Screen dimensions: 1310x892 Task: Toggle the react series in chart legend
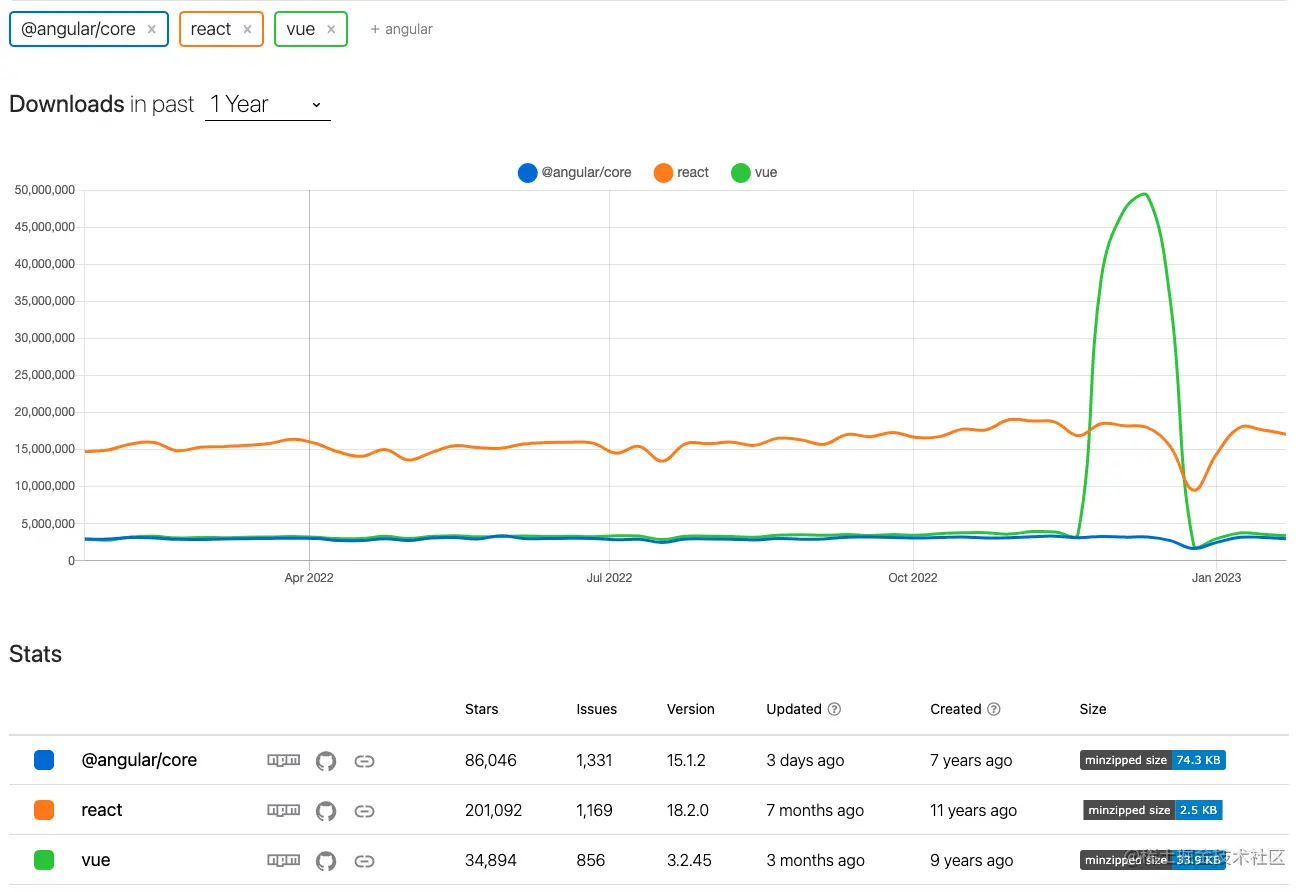[x=681, y=172]
